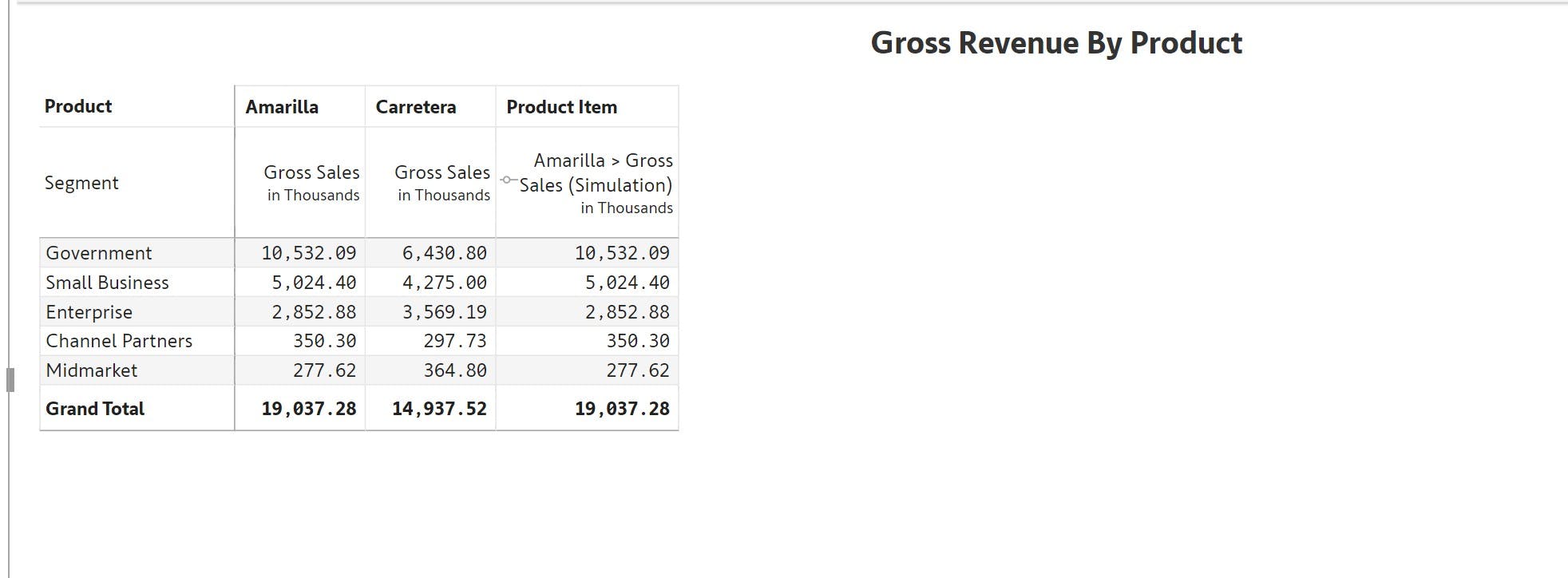Click the Enterprise segment row label
The image size is (1568, 578).
pyautogui.click(x=89, y=312)
